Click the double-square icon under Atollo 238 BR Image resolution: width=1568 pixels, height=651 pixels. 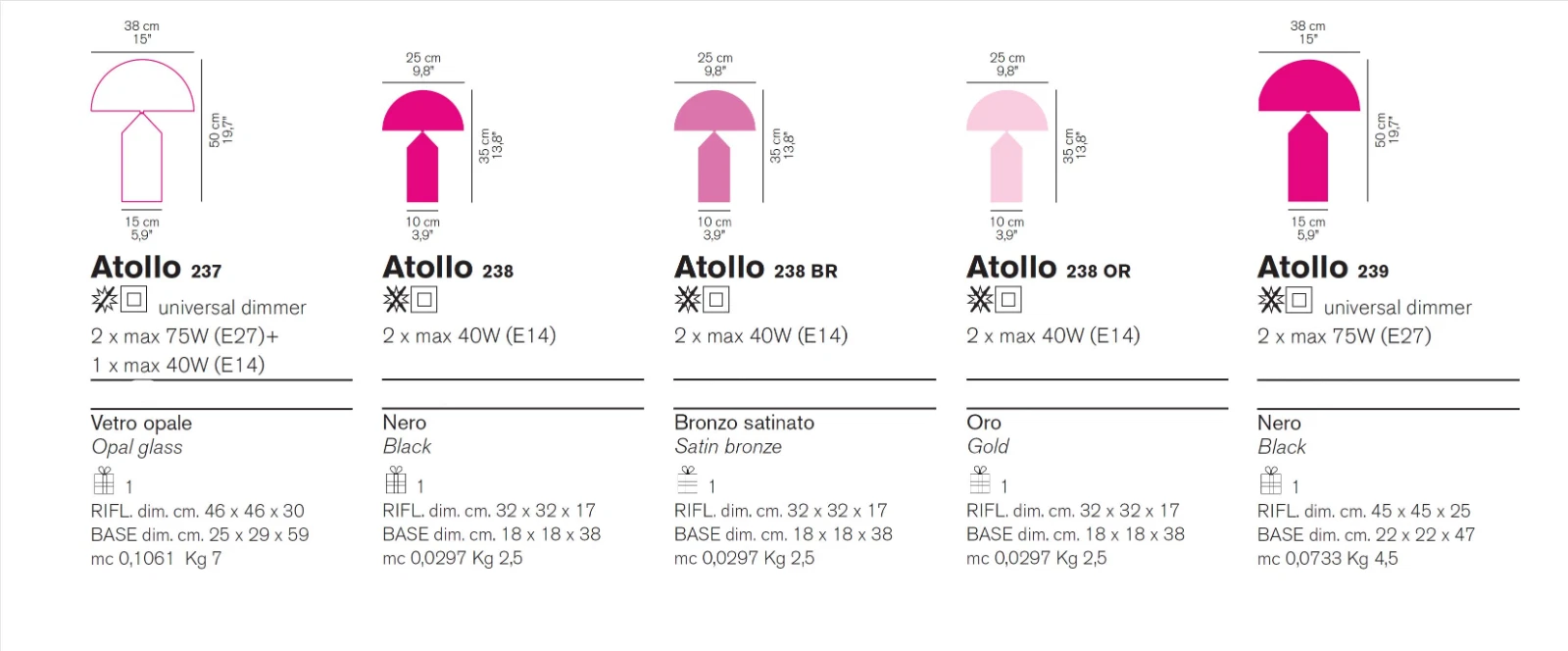(x=717, y=299)
